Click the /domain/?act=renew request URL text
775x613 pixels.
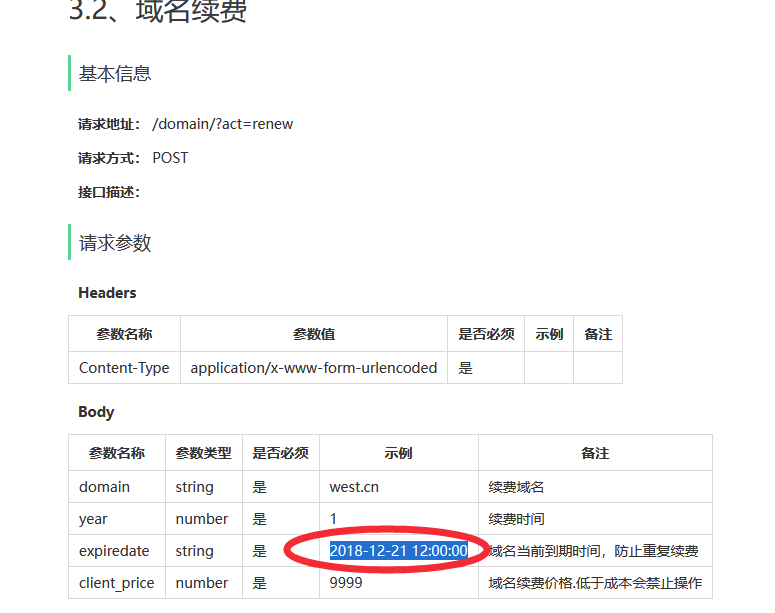tap(222, 124)
